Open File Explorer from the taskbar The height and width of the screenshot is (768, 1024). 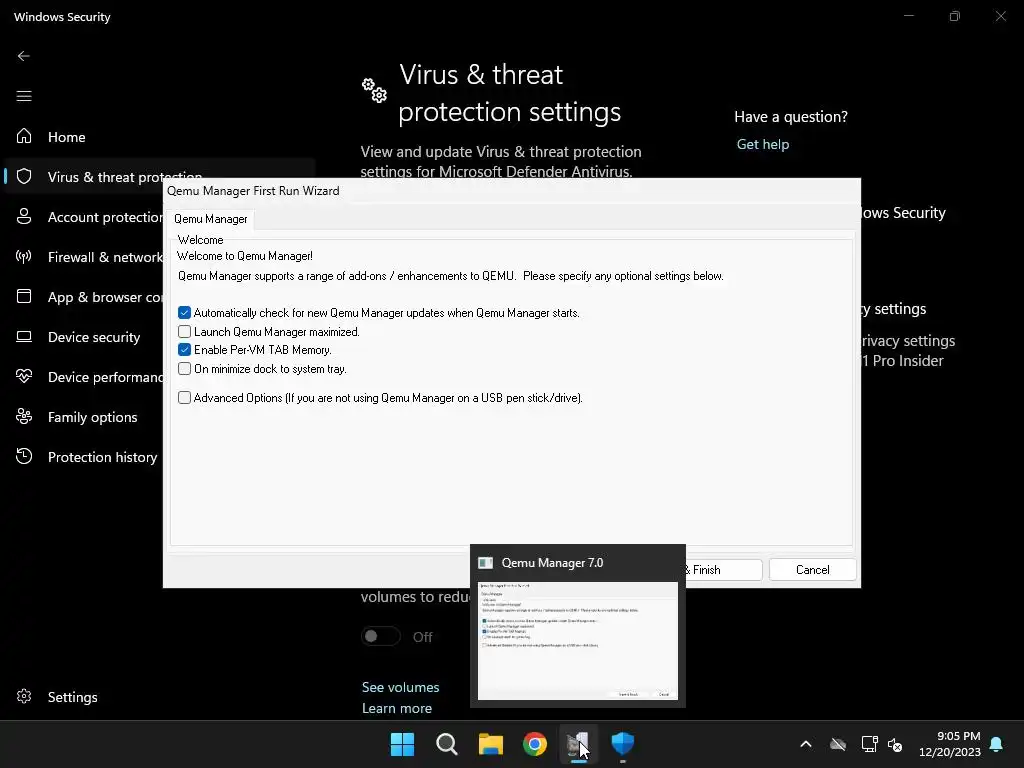(x=490, y=744)
